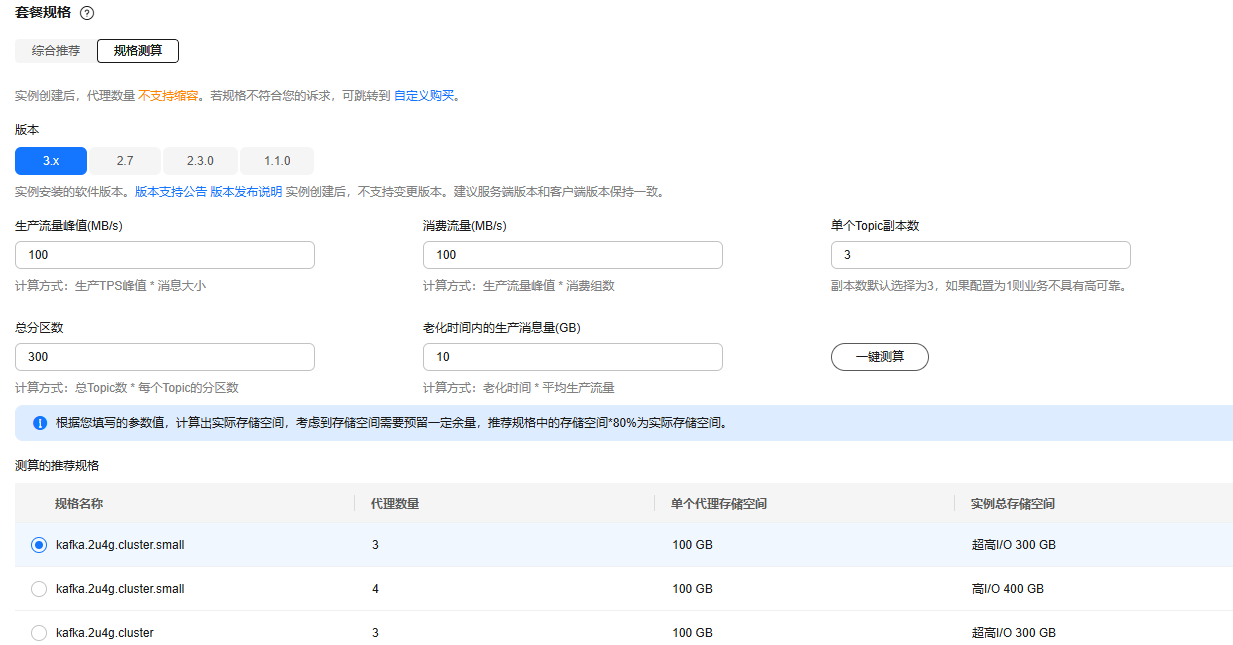Choose version 1.1.0
Screen dimensions: 1233x645
coord(277,161)
